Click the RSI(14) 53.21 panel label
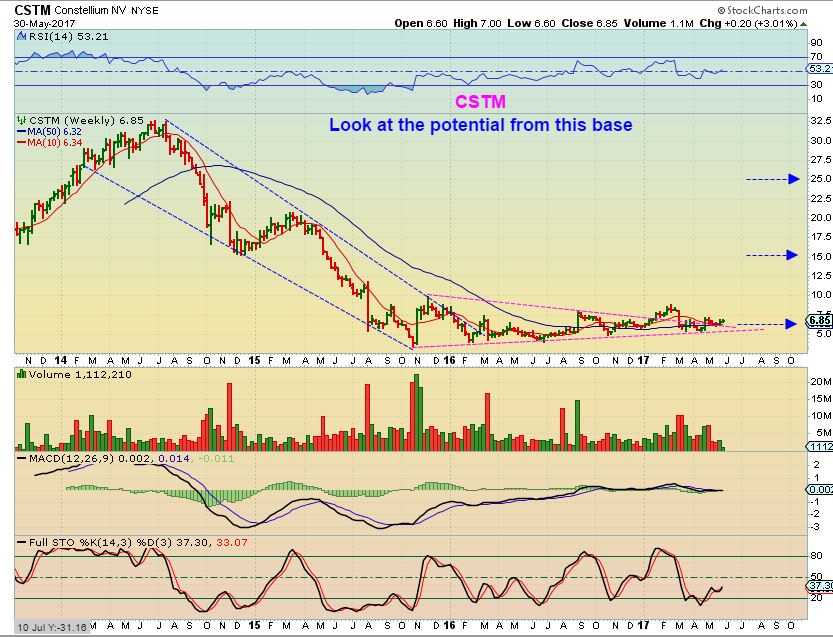The height and width of the screenshot is (637, 833). point(69,37)
